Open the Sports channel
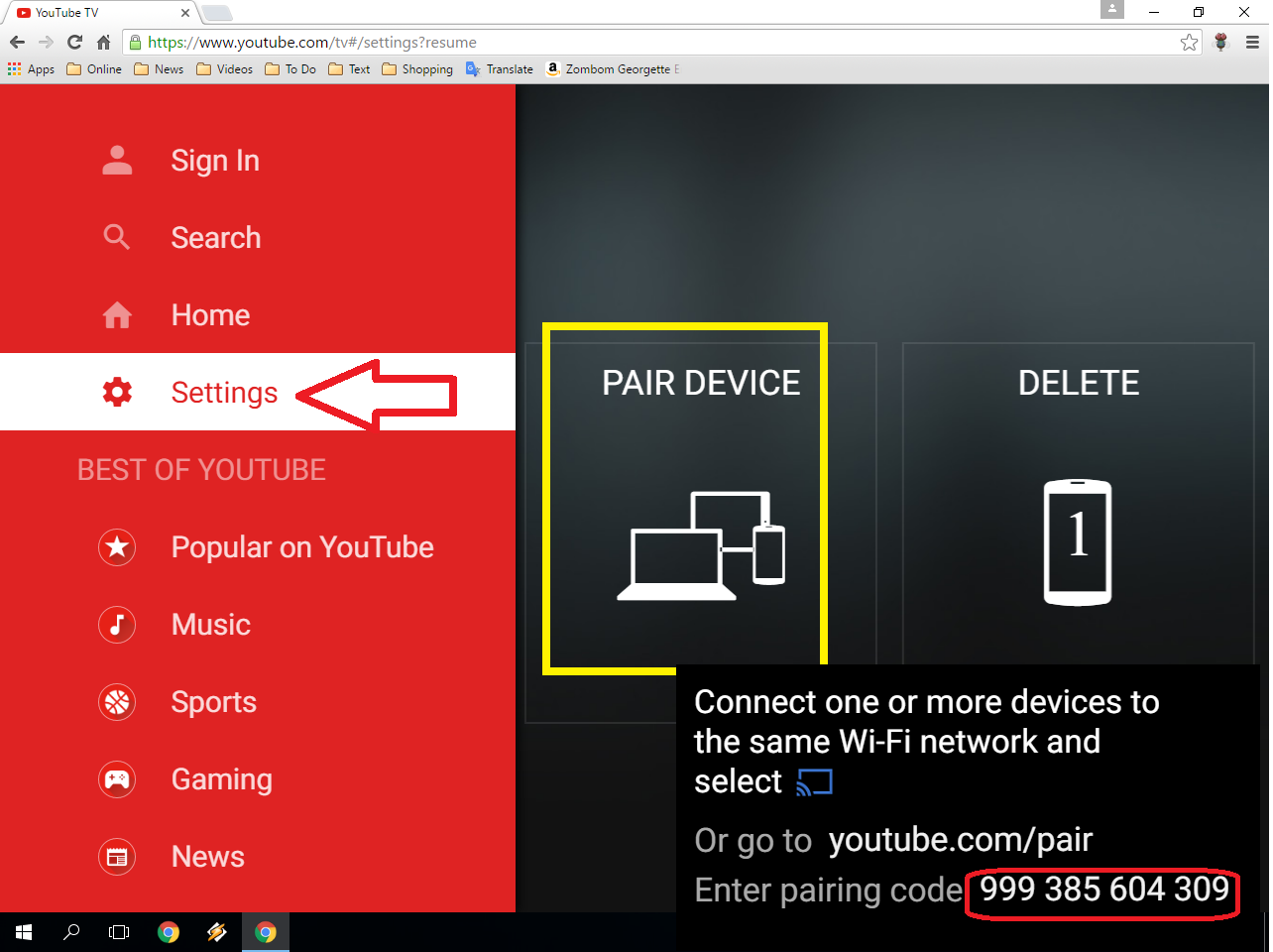Viewport: 1273px width, 952px height. click(258, 702)
